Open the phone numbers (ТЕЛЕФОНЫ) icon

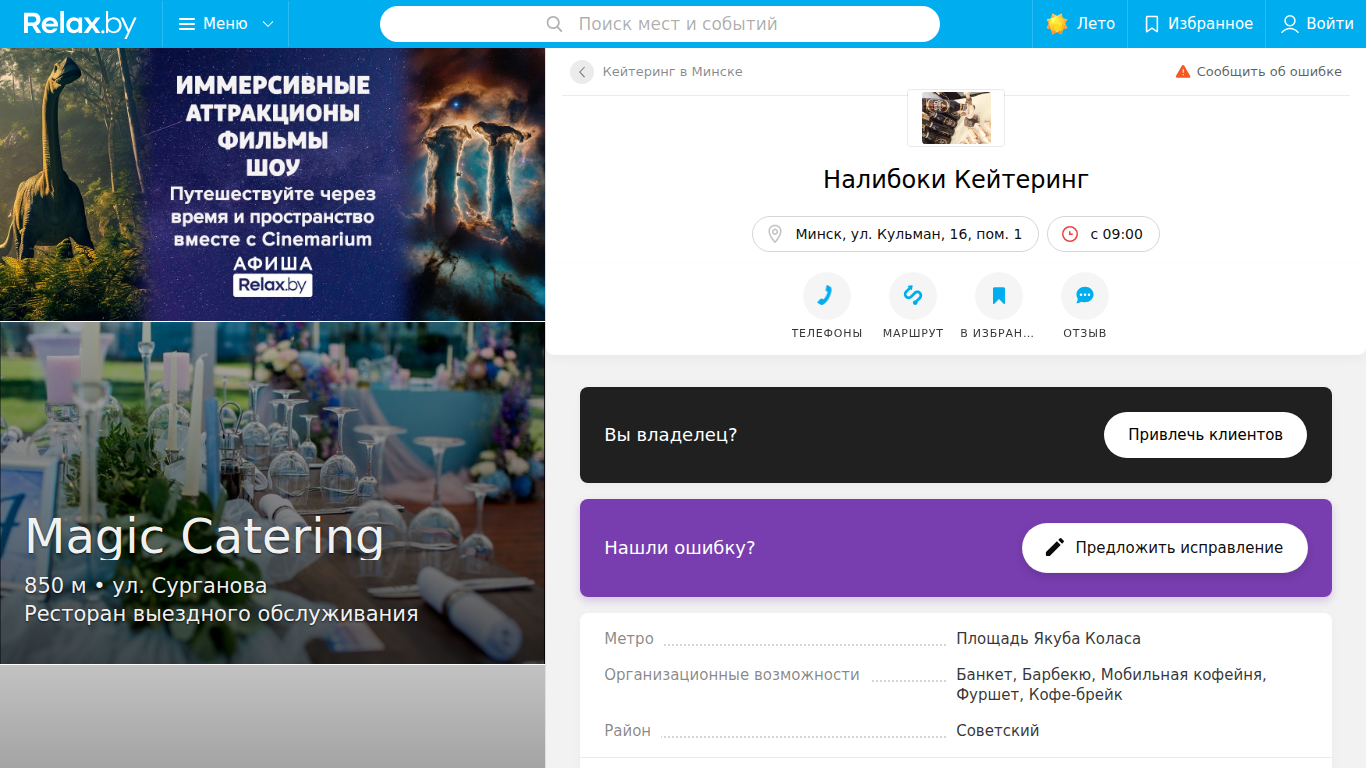point(826,296)
